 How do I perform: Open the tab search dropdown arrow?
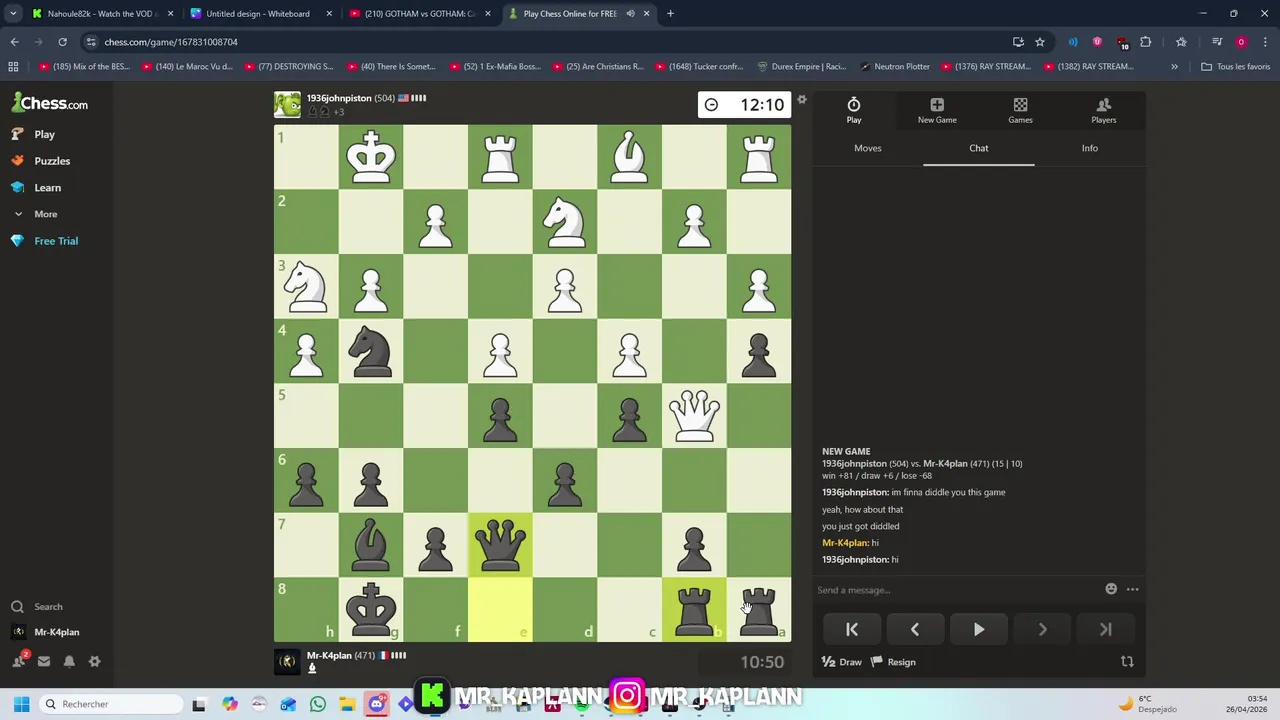[13, 14]
